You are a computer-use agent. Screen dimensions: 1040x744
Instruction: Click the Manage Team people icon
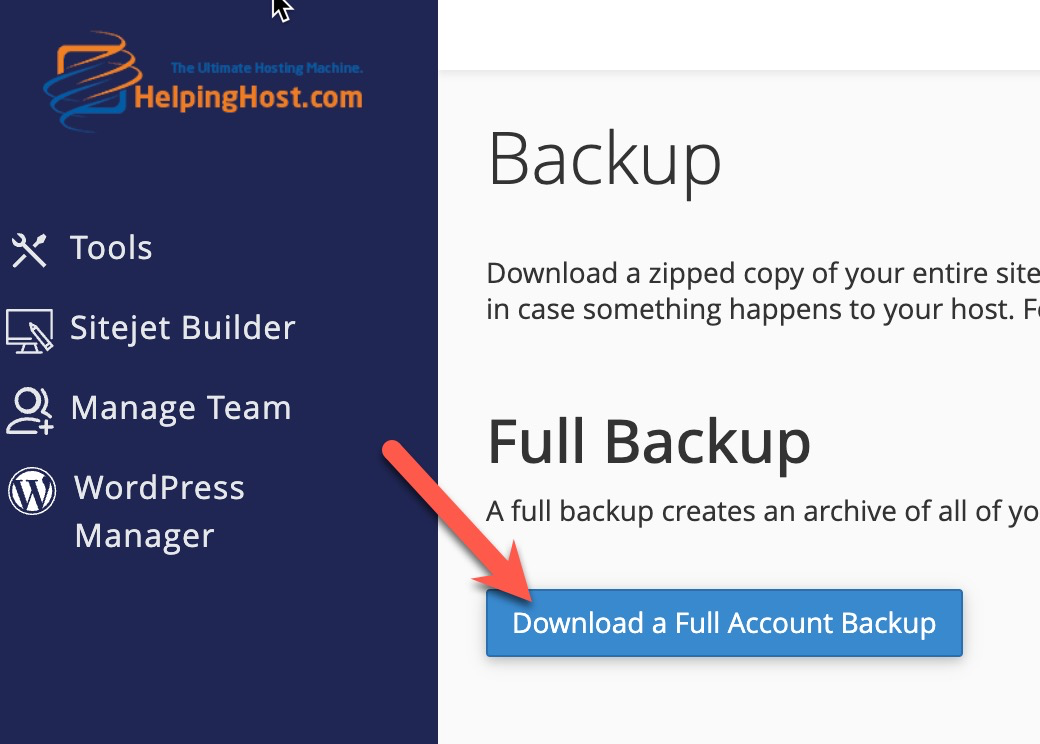coord(30,411)
